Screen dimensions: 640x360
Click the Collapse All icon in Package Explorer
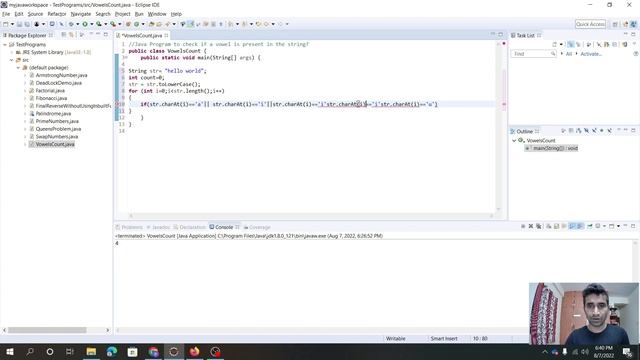pyautogui.click(x=64, y=35)
